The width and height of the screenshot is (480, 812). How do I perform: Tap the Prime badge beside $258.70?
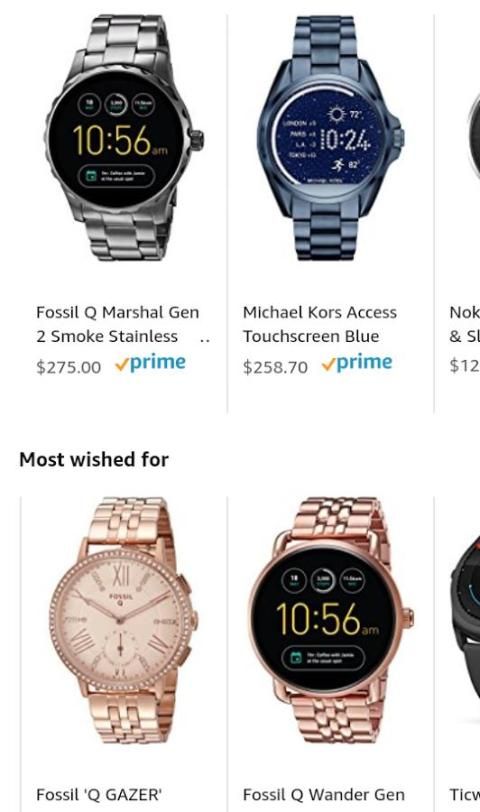pos(357,364)
